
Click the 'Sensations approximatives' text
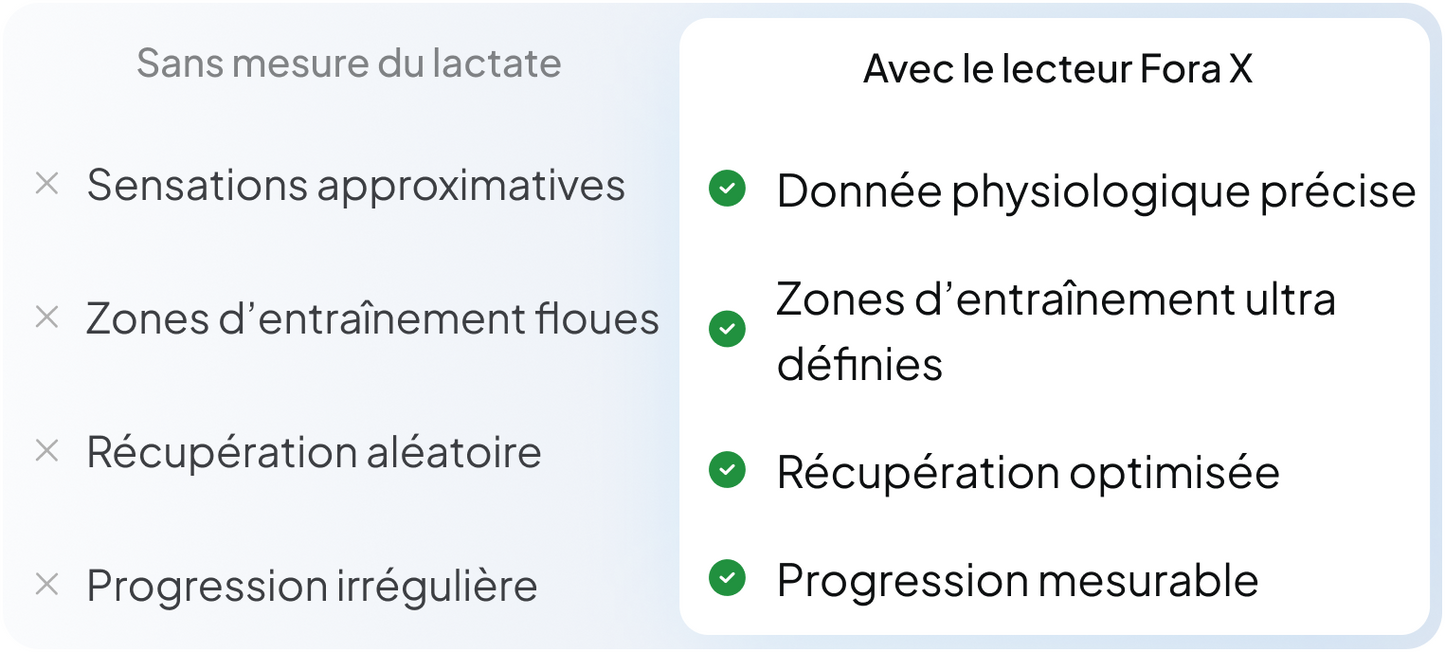[356, 185]
